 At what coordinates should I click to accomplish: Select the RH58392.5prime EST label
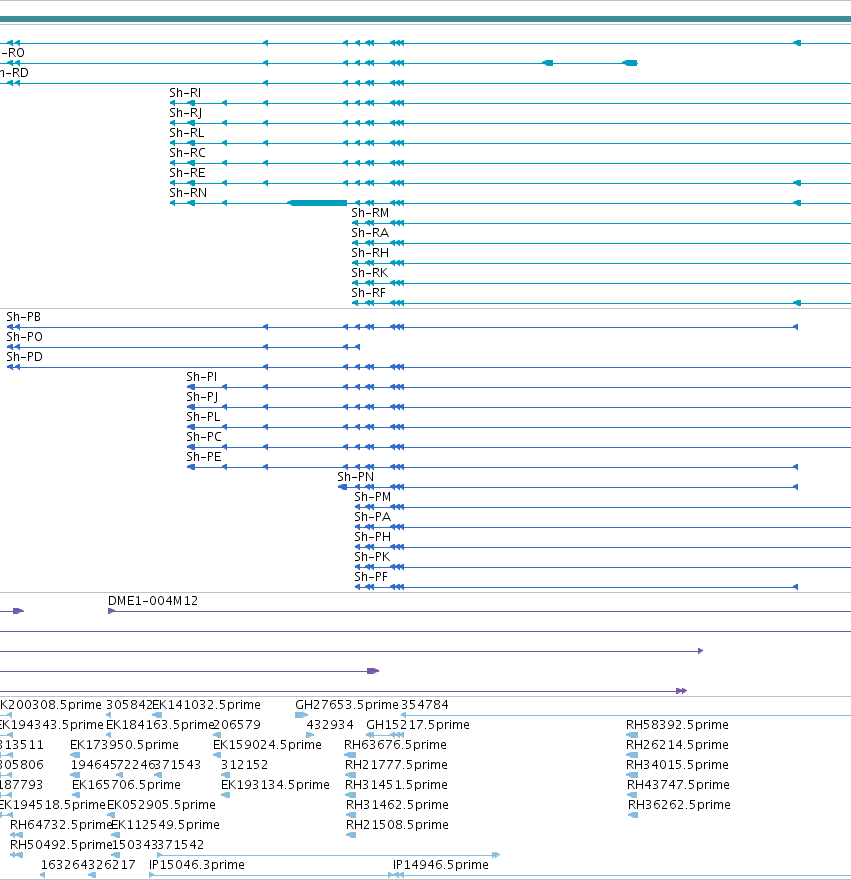pyautogui.click(x=677, y=725)
